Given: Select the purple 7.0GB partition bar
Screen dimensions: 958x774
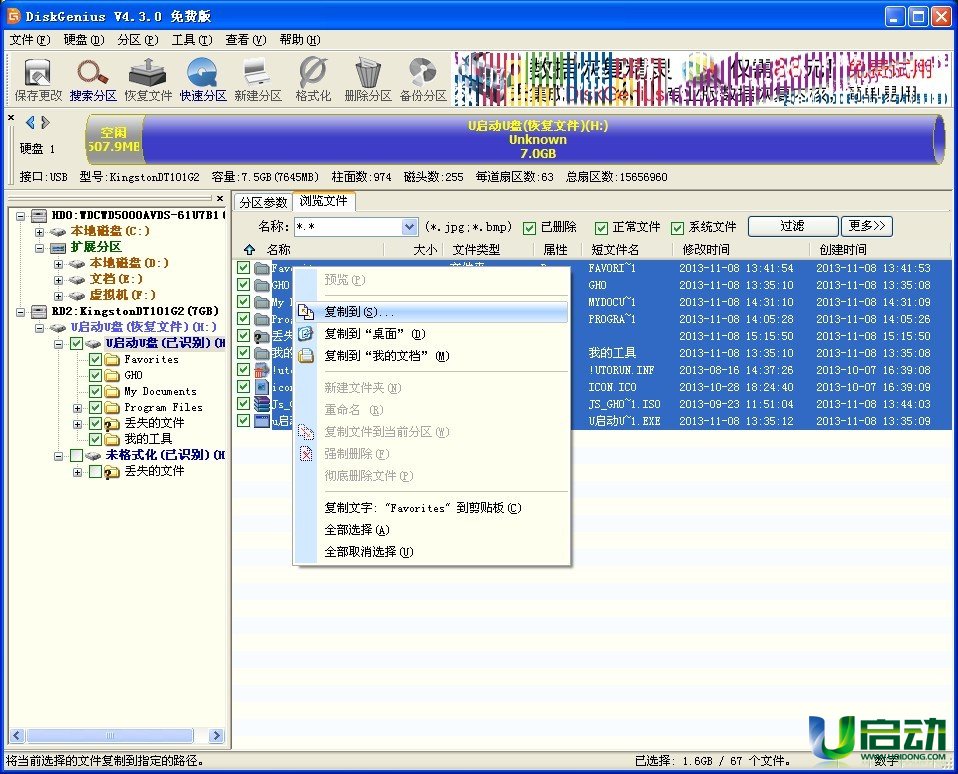Looking at the screenshot, I should pyautogui.click(x=540, y=140).
